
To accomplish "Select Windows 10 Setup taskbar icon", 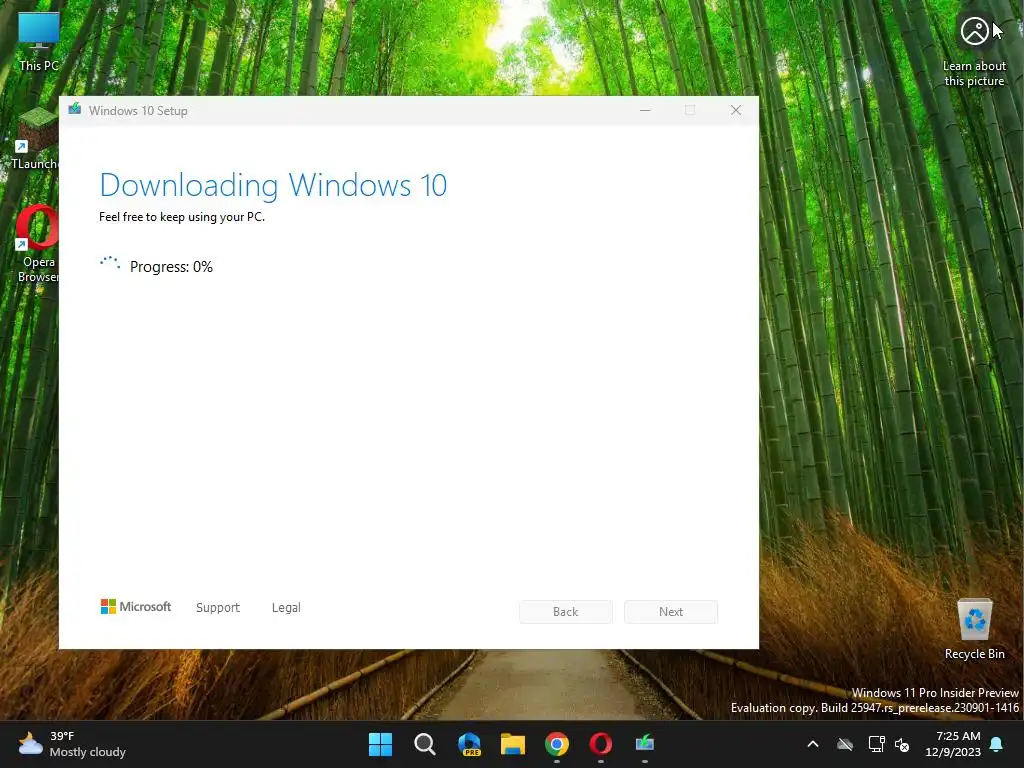I will (x=645, y=744).
